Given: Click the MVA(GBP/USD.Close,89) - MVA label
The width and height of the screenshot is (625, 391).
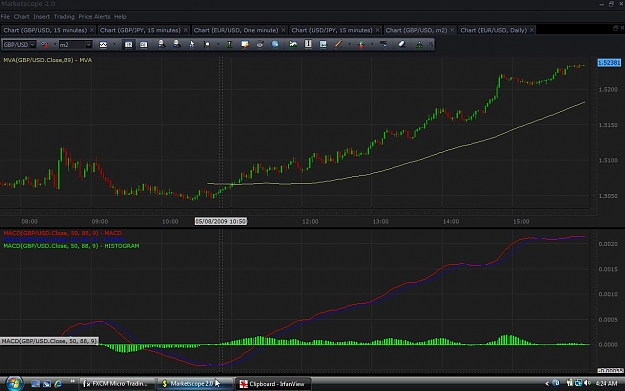Looking at the screenshot, I should [x=47, y=60].
